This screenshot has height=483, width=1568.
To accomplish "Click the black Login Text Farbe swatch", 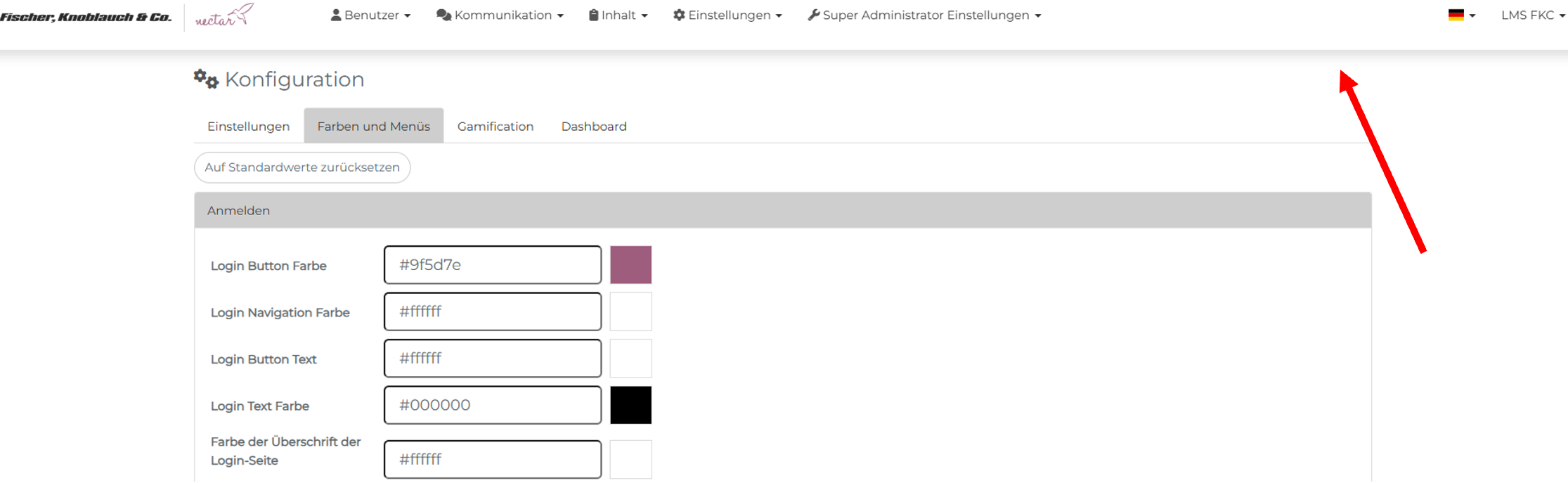I will click(x=630, y=405).
